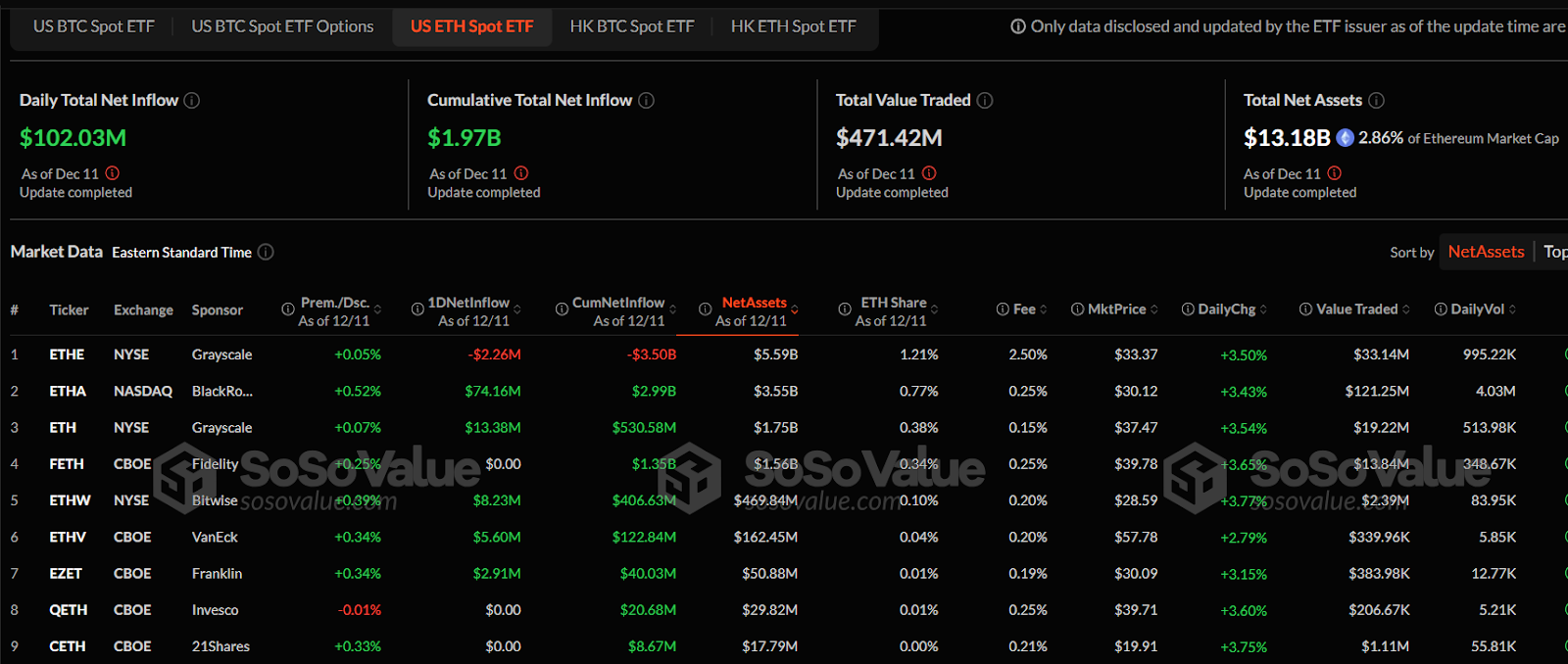Open the ETHE ticker row

click(67, 355)
